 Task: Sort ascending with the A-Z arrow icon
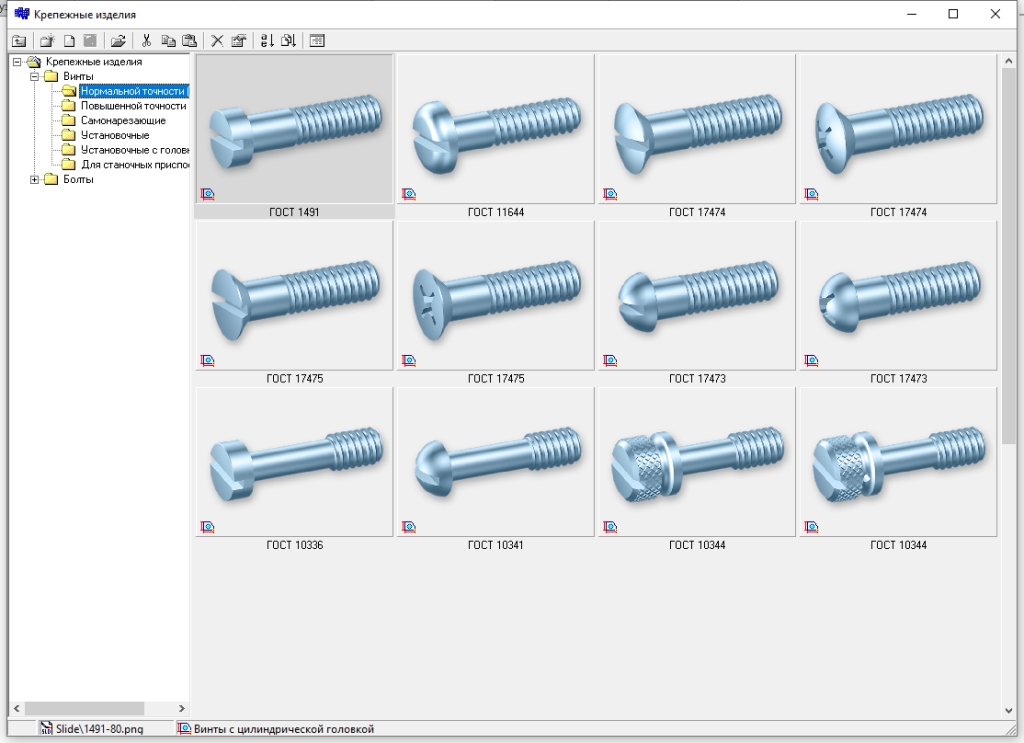266,41
